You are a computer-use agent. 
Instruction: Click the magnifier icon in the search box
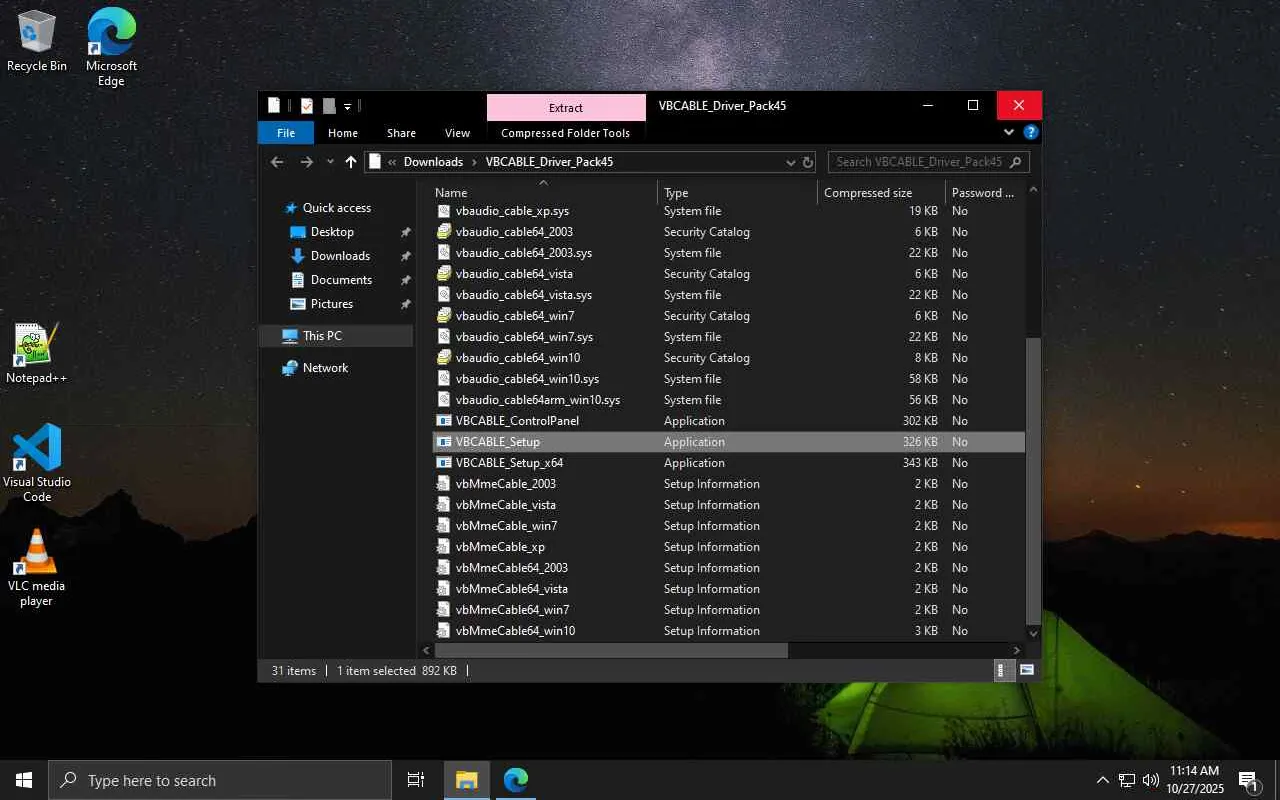click(x=1016, y=162)
